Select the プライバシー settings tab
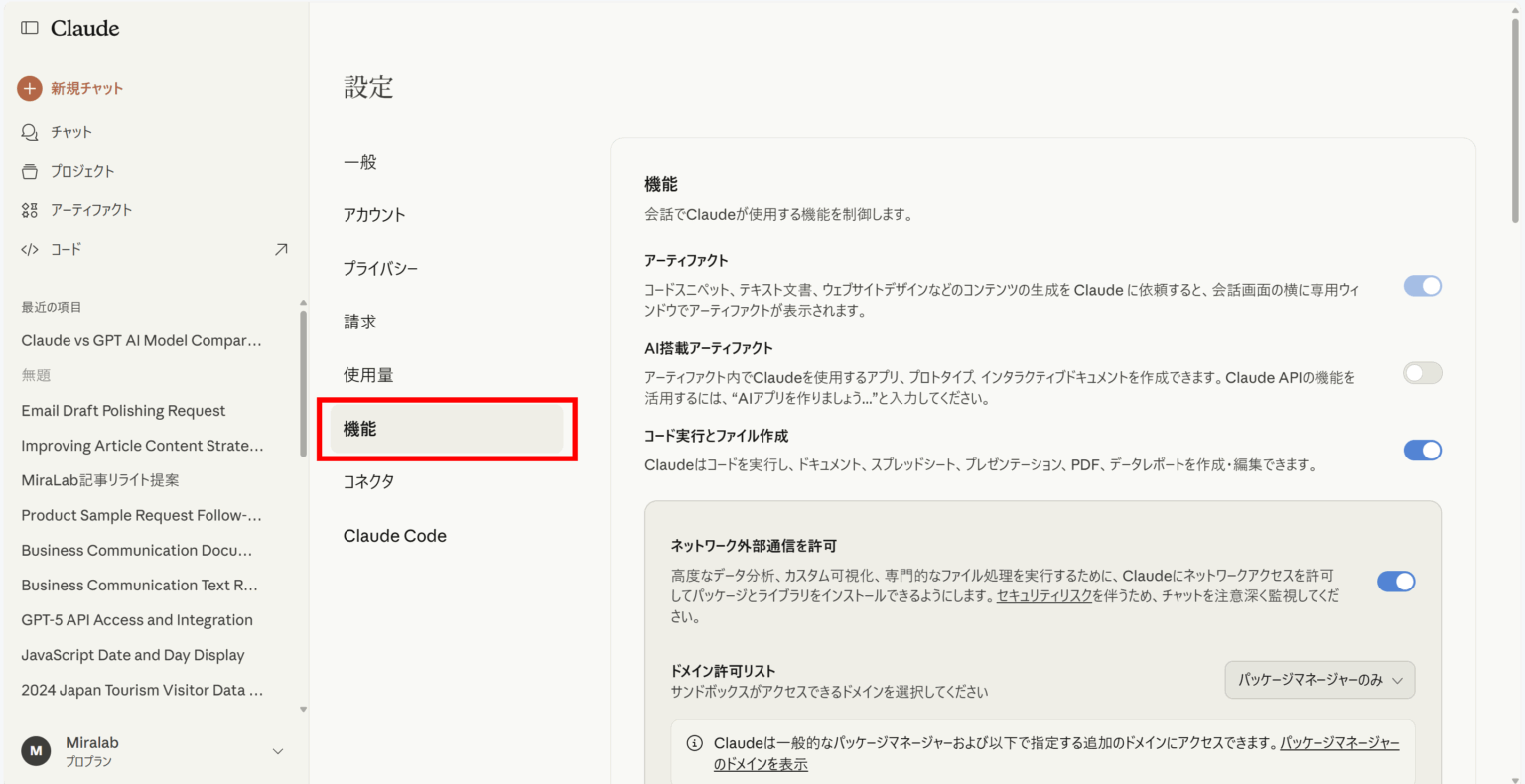 tap(380, 269)
